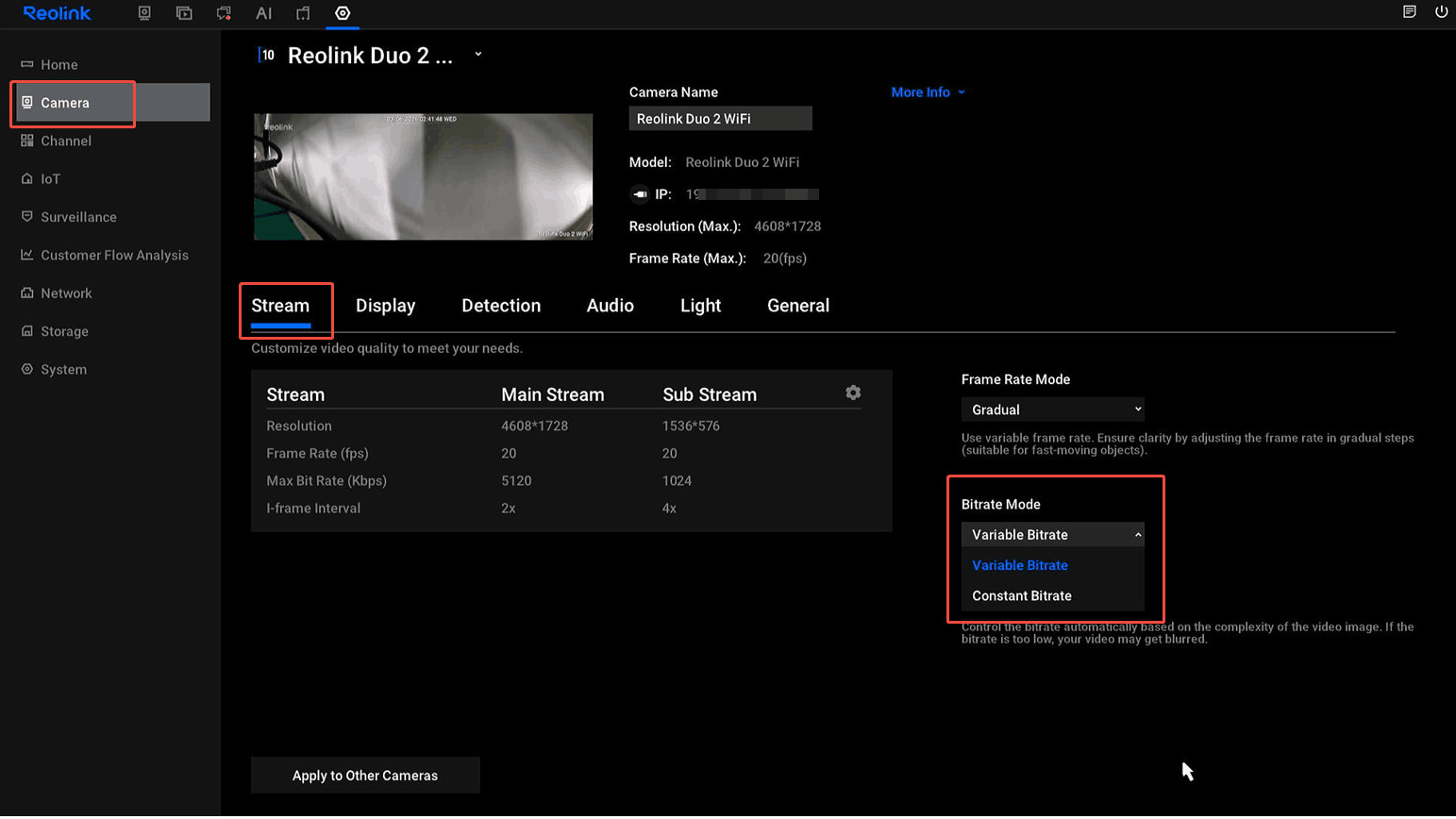Screen dimensions: 1456x819
Task: Click the Max Bit Rate (Kbps) row label
Action: [326, 480]
